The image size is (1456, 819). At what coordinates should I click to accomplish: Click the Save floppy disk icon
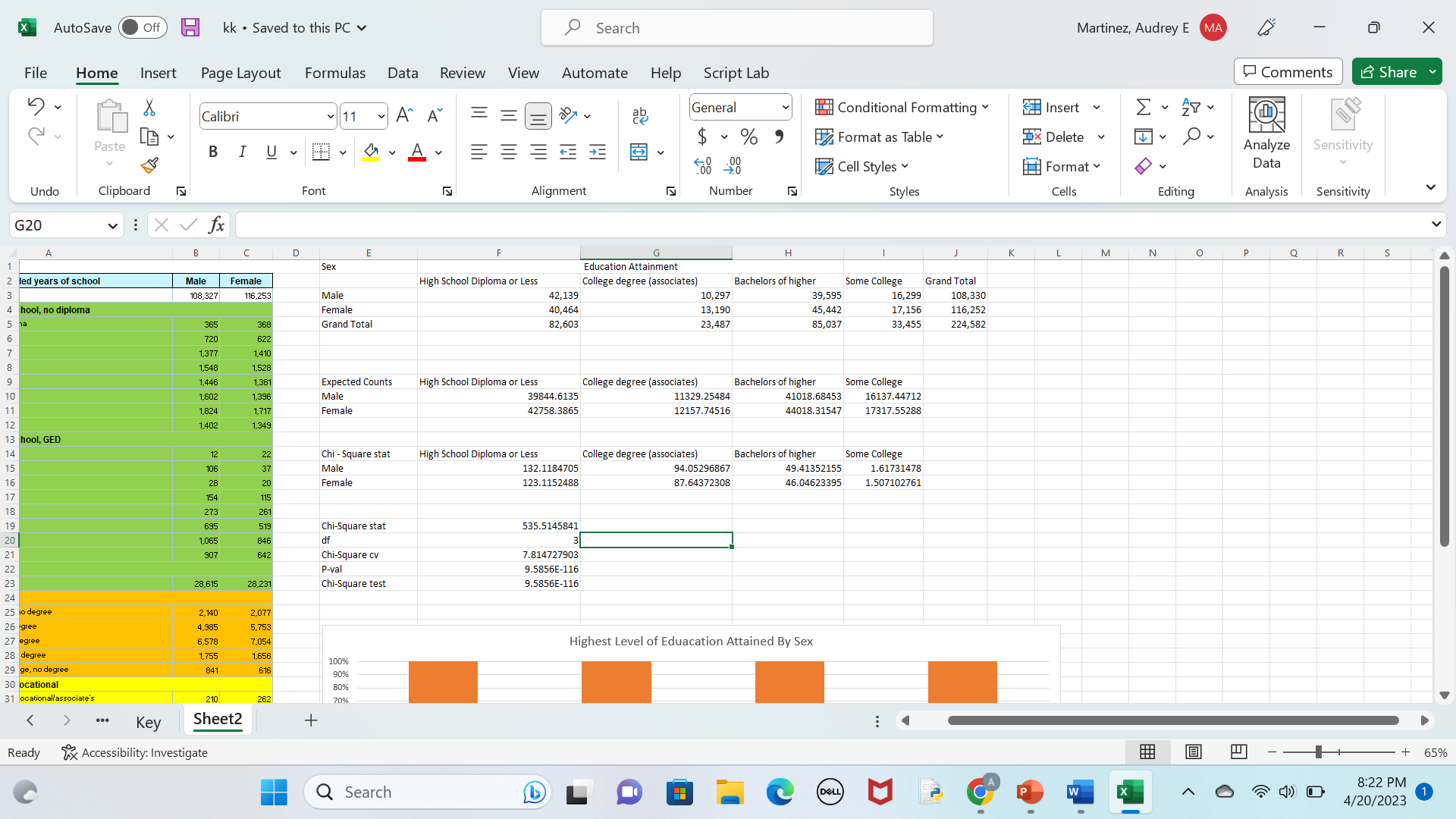(190, 28)
